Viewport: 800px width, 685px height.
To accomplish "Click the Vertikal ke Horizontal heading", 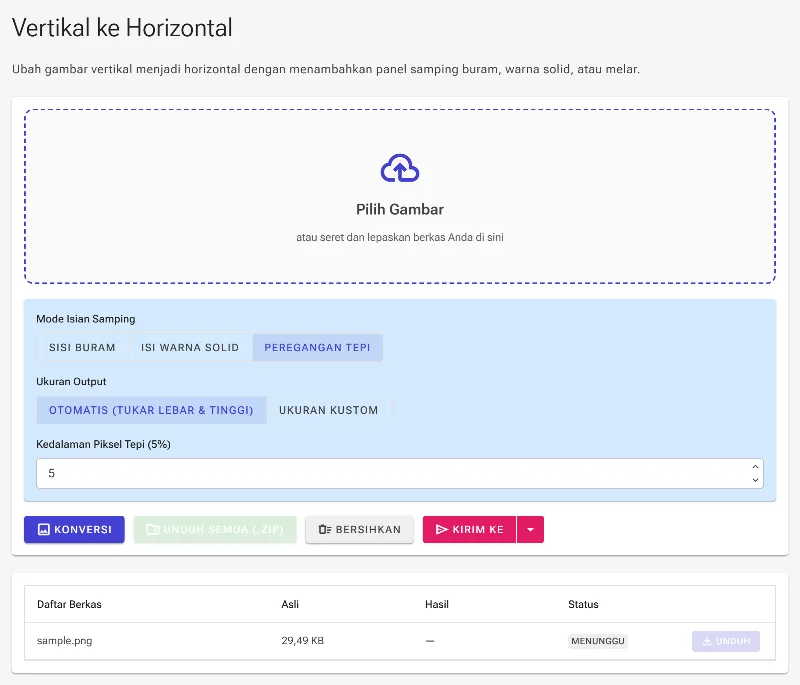I will (122, 28).
